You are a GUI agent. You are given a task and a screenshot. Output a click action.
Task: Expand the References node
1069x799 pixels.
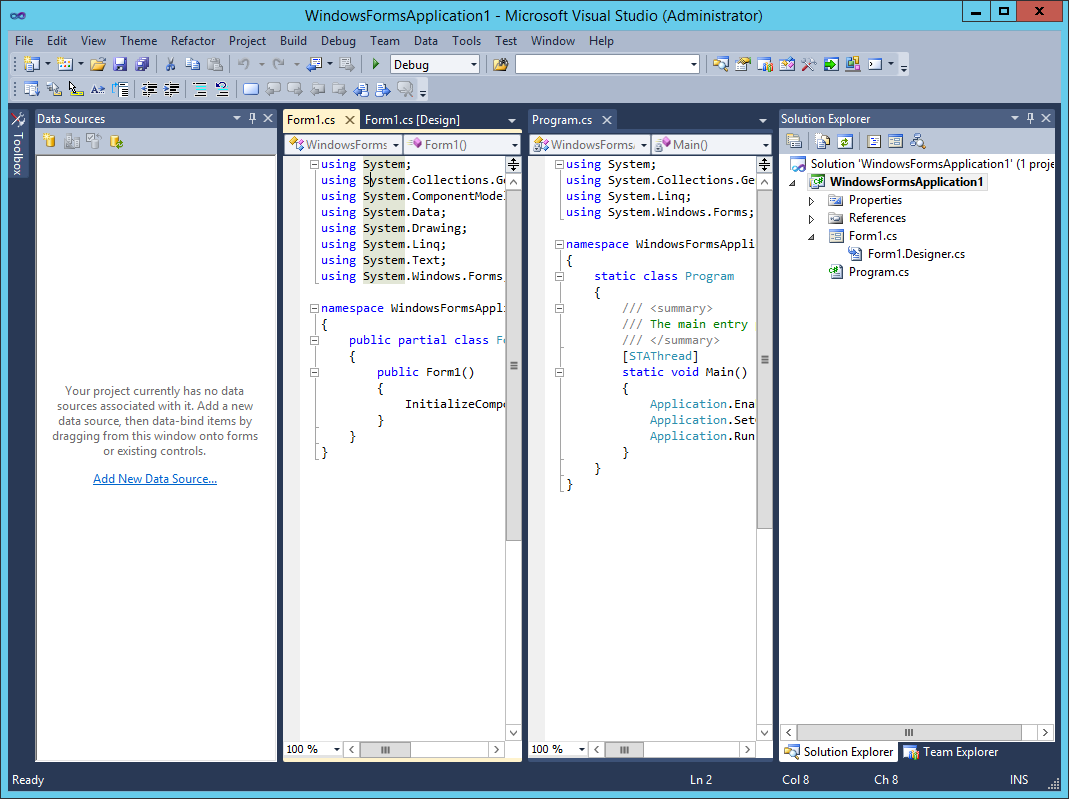pos(812,217)
